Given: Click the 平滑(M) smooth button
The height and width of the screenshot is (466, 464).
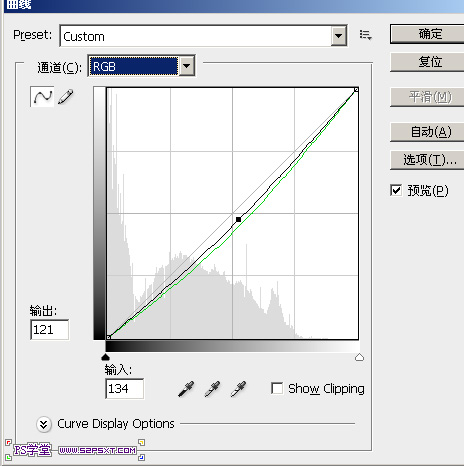Looking at the screenshot, I should (428, 97).
